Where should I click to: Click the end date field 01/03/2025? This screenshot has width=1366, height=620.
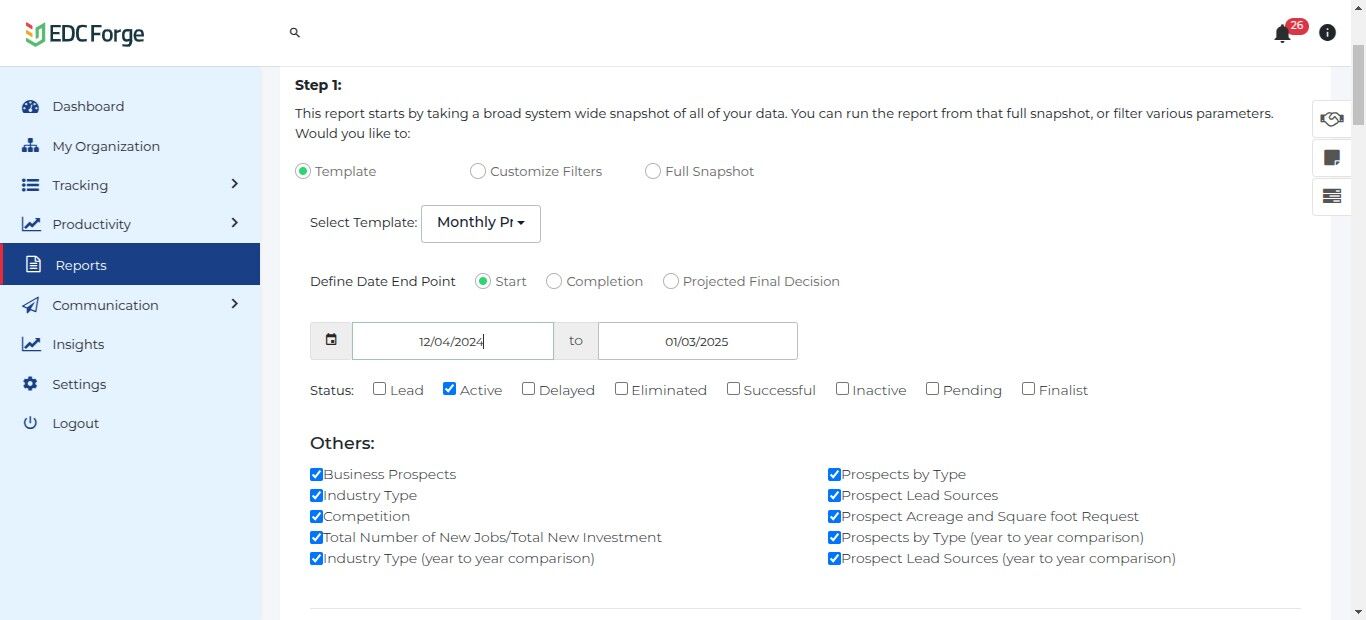(697, 341)
